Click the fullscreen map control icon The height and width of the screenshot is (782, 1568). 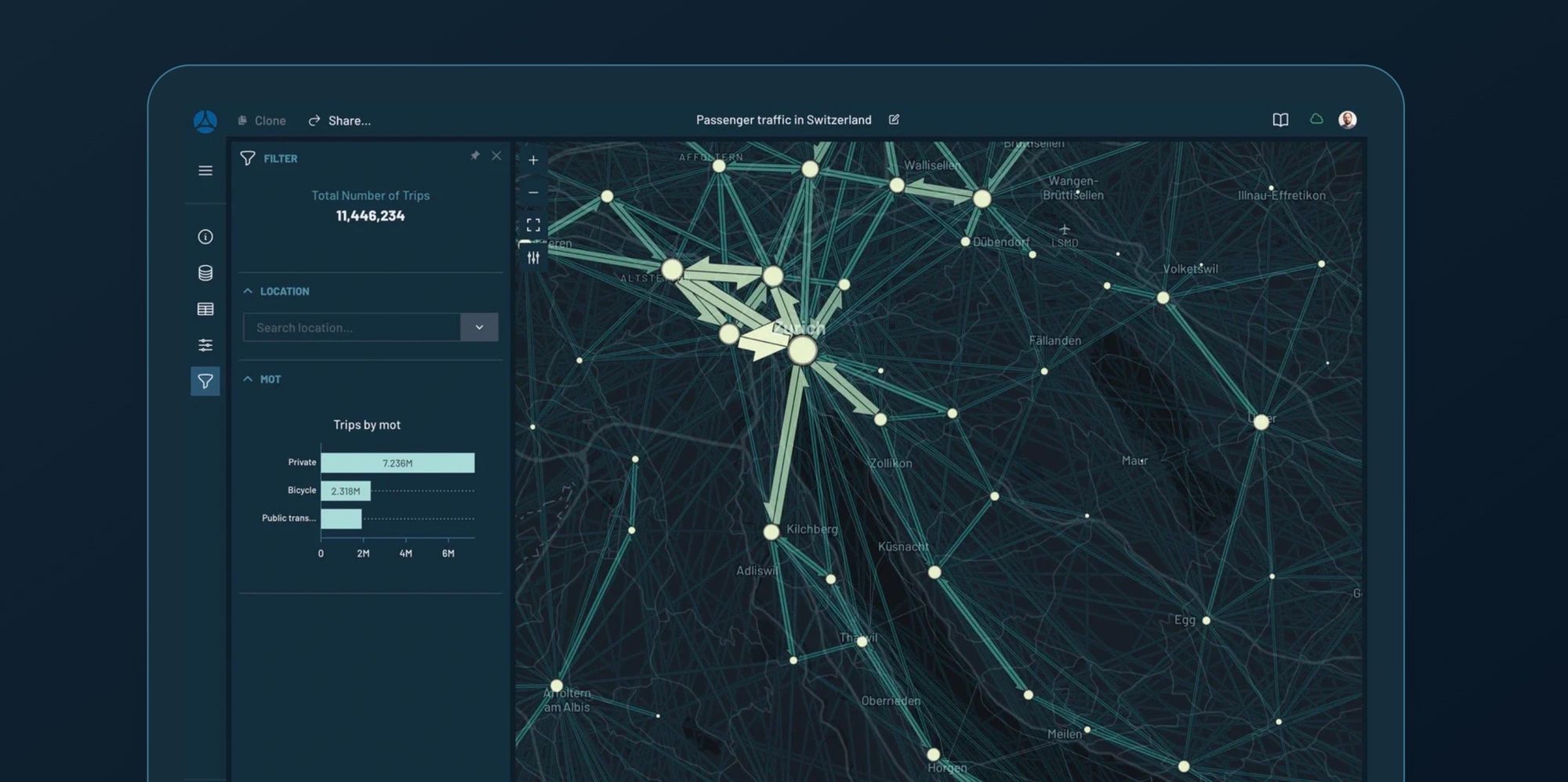tap(533, 224)
